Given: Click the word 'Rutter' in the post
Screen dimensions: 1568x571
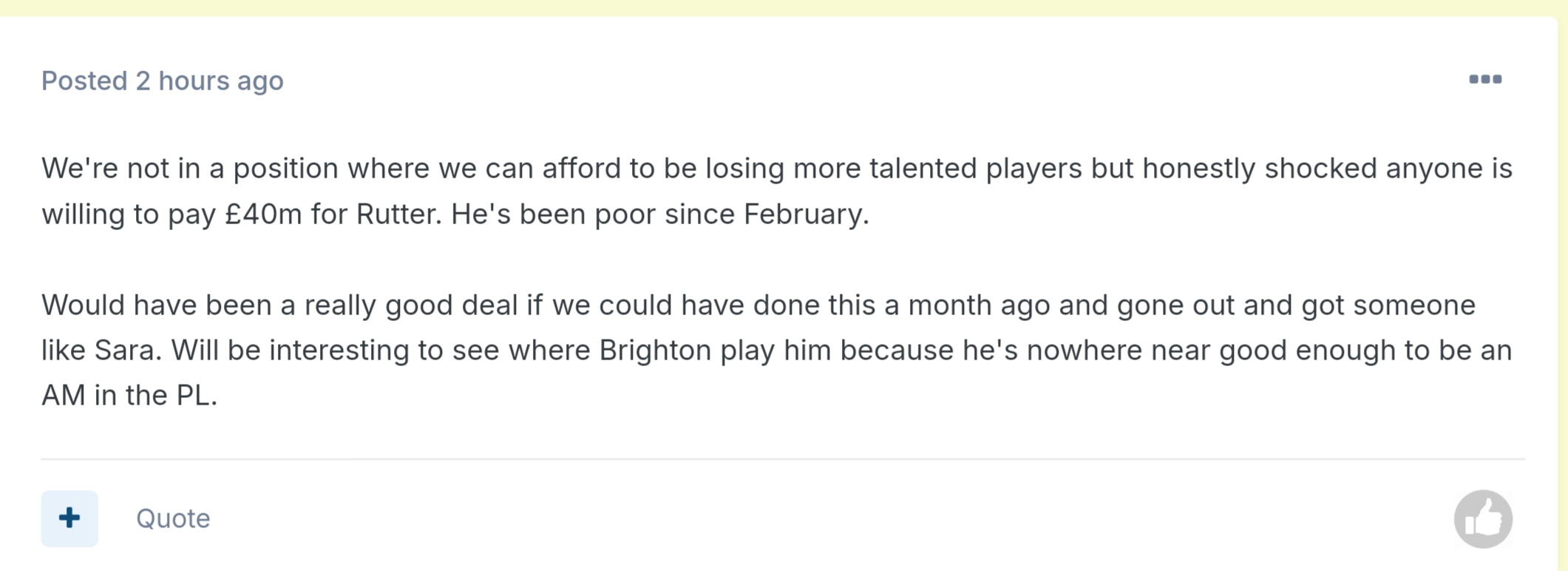Looking at the screenshot, I should tap(398, 214).
